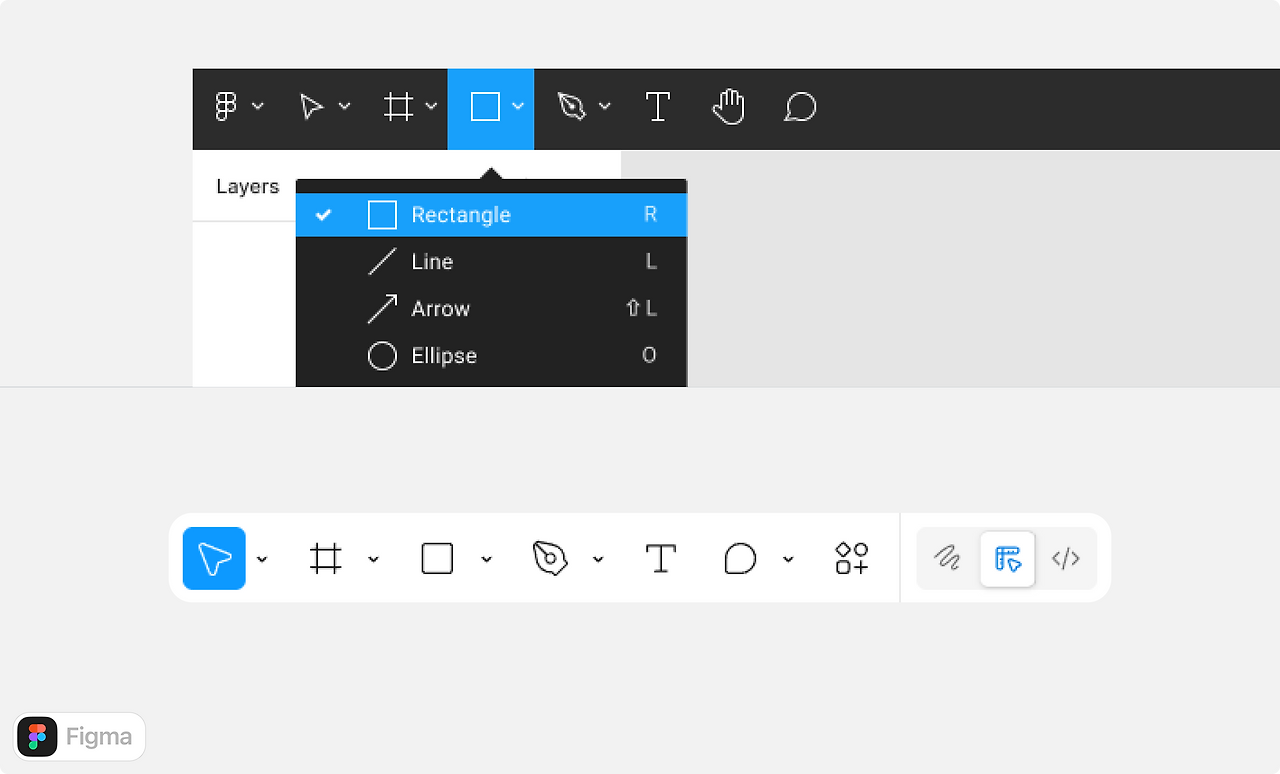Choose Line from the shape tools menu

tap(491, 262)
